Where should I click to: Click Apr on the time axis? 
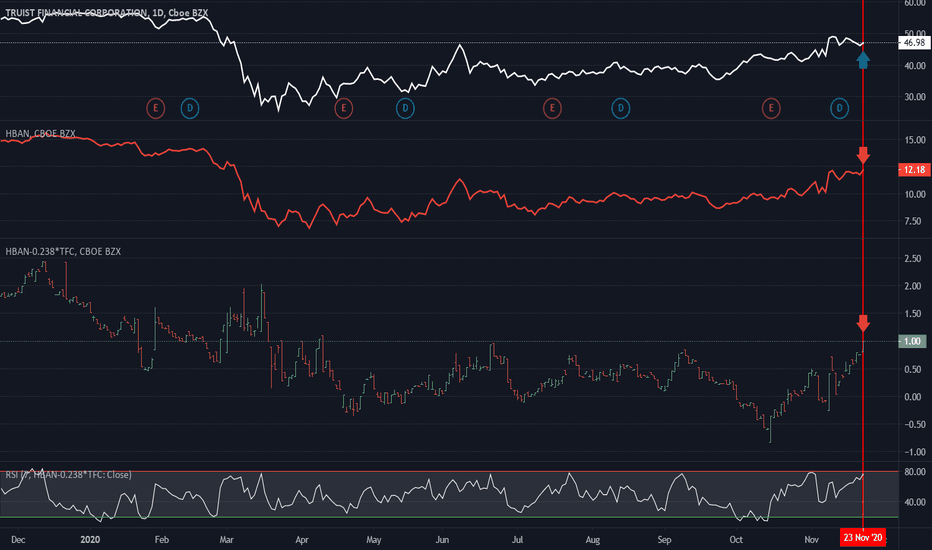click(x=302, y=540)
